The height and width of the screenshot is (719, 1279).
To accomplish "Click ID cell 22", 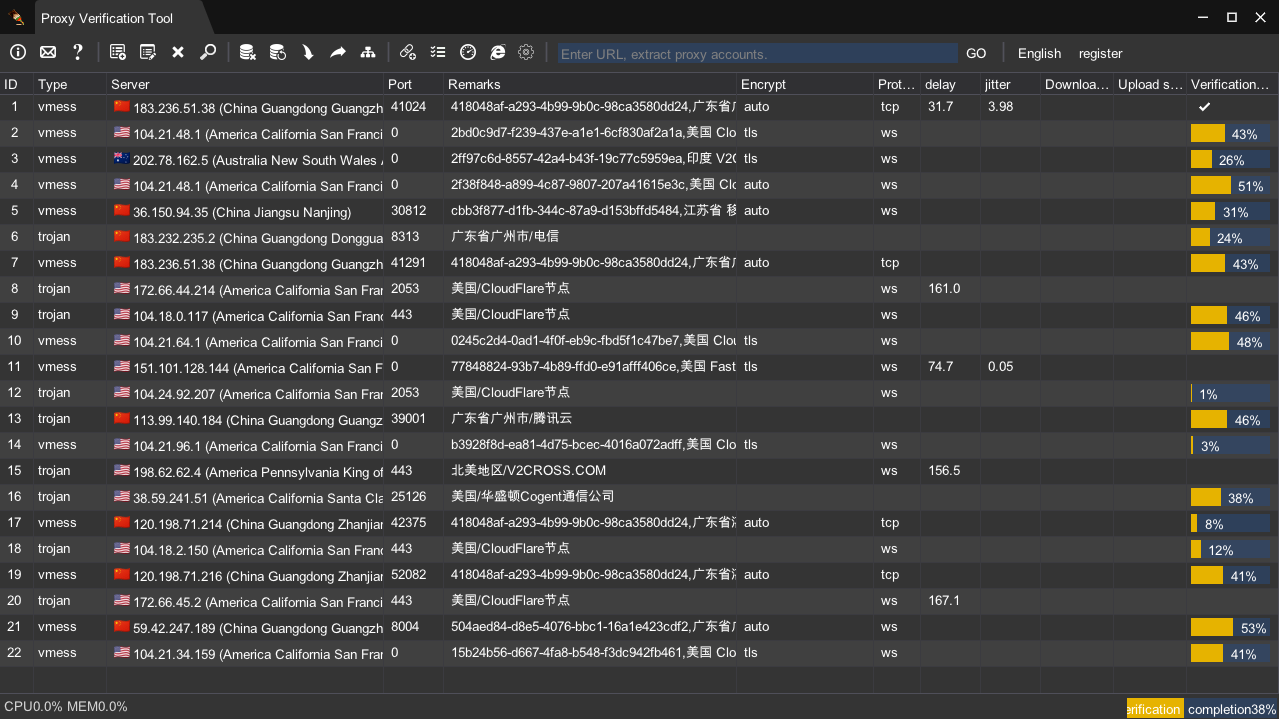I will tap(14, 652).
